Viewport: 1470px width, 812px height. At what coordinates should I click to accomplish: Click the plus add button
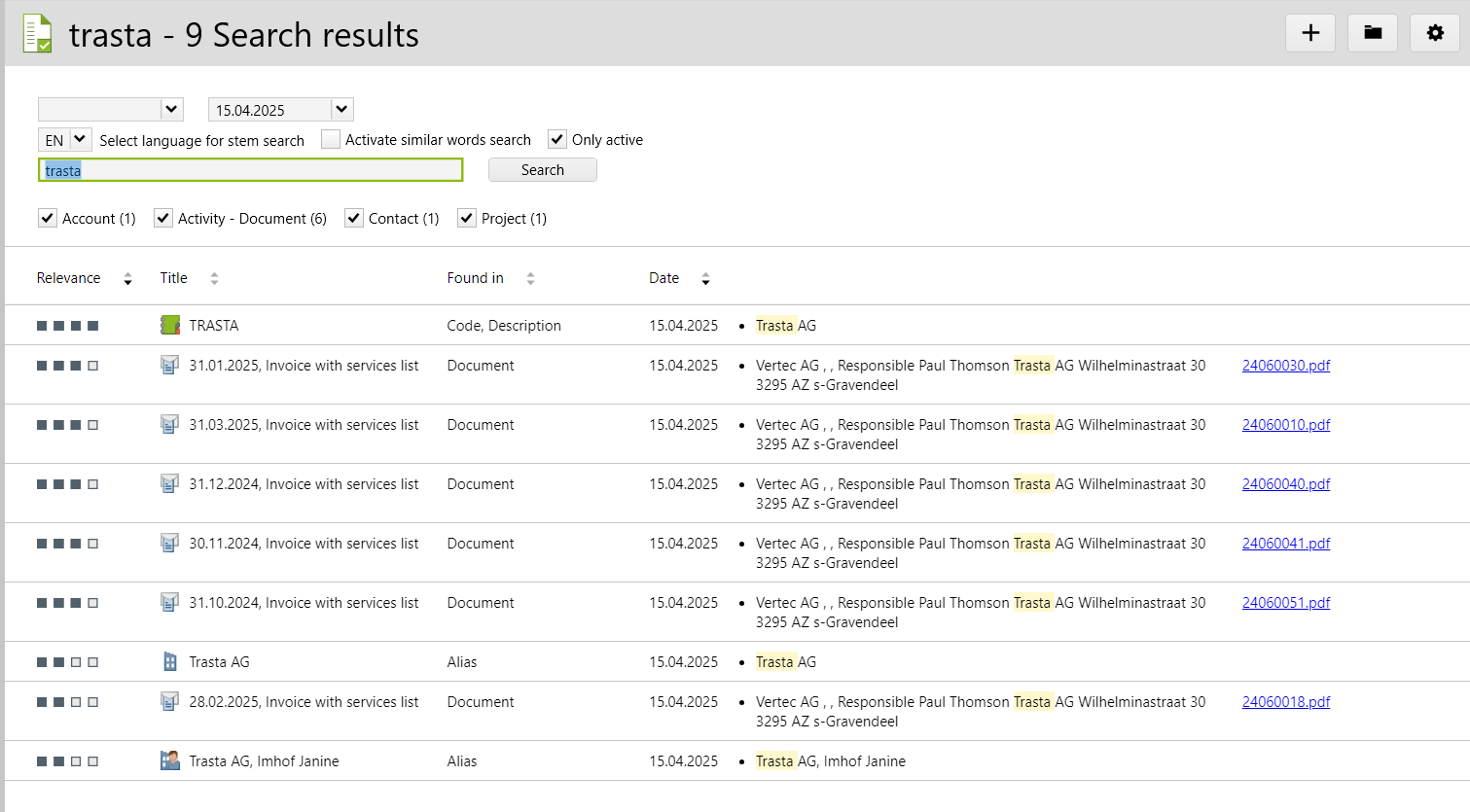(x=1309, y=33)
